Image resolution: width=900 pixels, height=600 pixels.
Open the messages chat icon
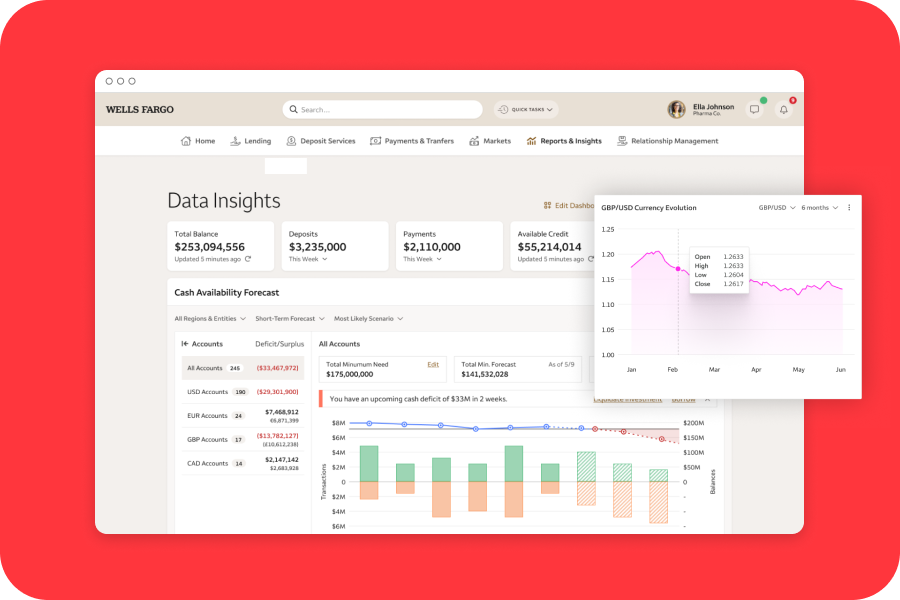coord(755,109)
